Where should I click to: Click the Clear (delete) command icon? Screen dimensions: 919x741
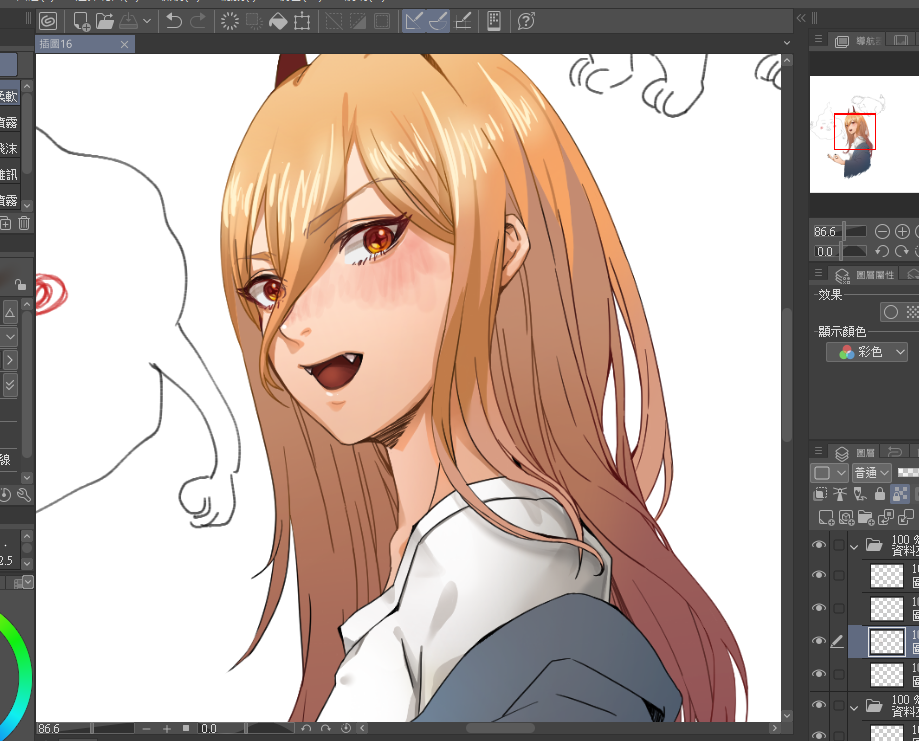230,22
